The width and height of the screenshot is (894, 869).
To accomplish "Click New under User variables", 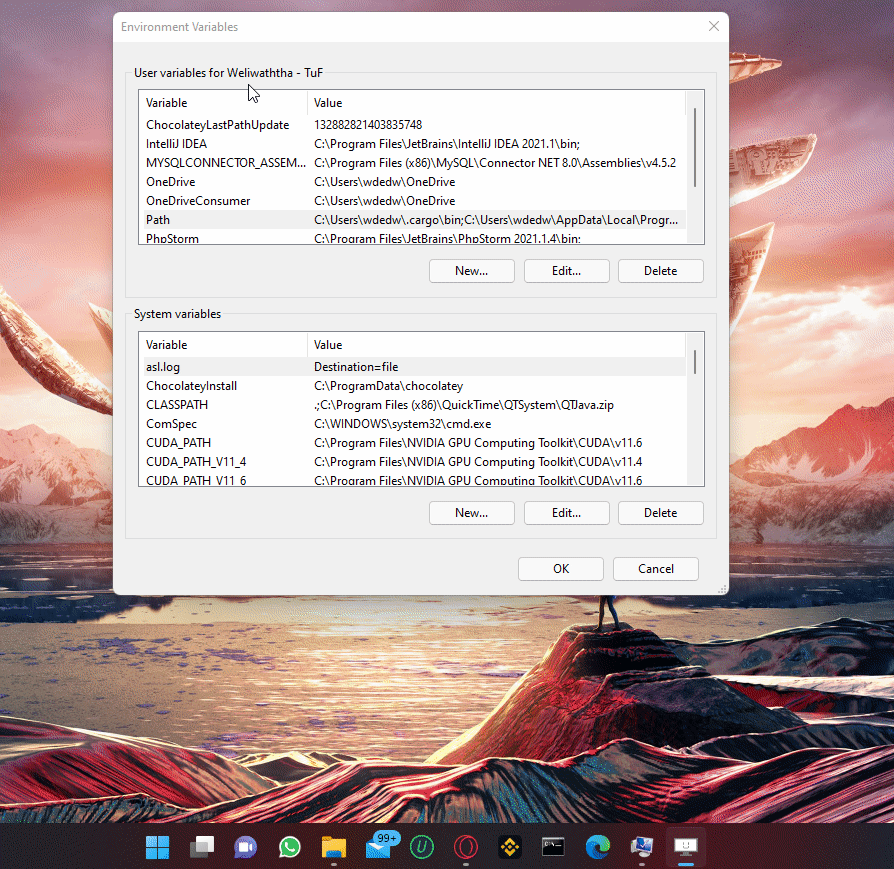I will pos(472,271).
